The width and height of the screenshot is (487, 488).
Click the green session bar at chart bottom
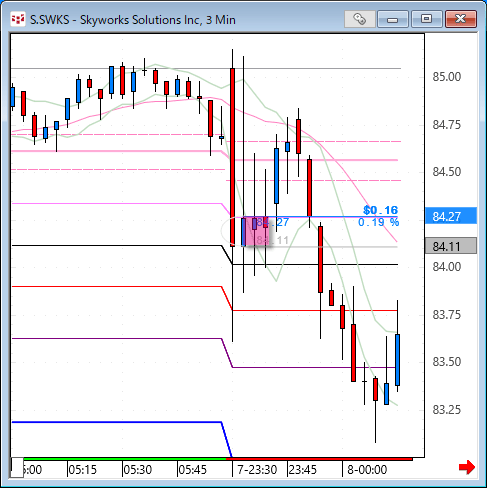pyautogui.click(x=125, y=459)
